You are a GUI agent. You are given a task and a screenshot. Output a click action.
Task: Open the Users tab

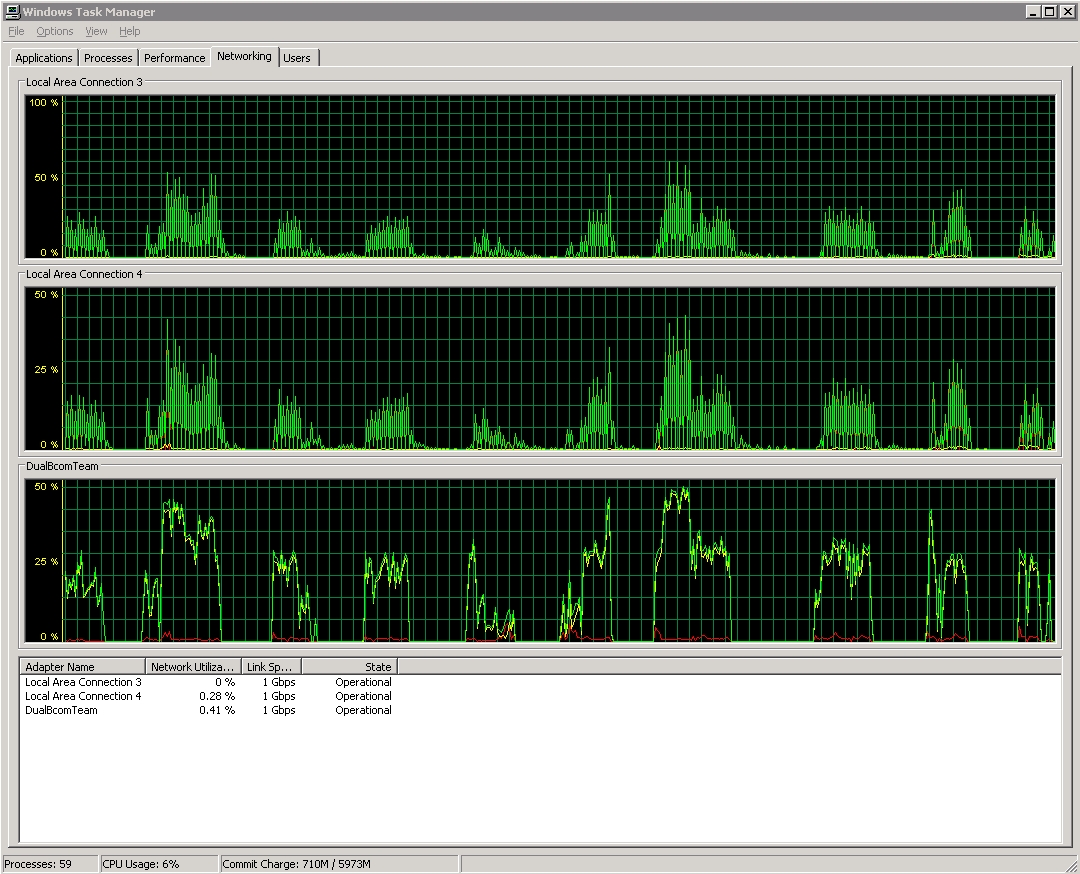click(x=297, y=57)
